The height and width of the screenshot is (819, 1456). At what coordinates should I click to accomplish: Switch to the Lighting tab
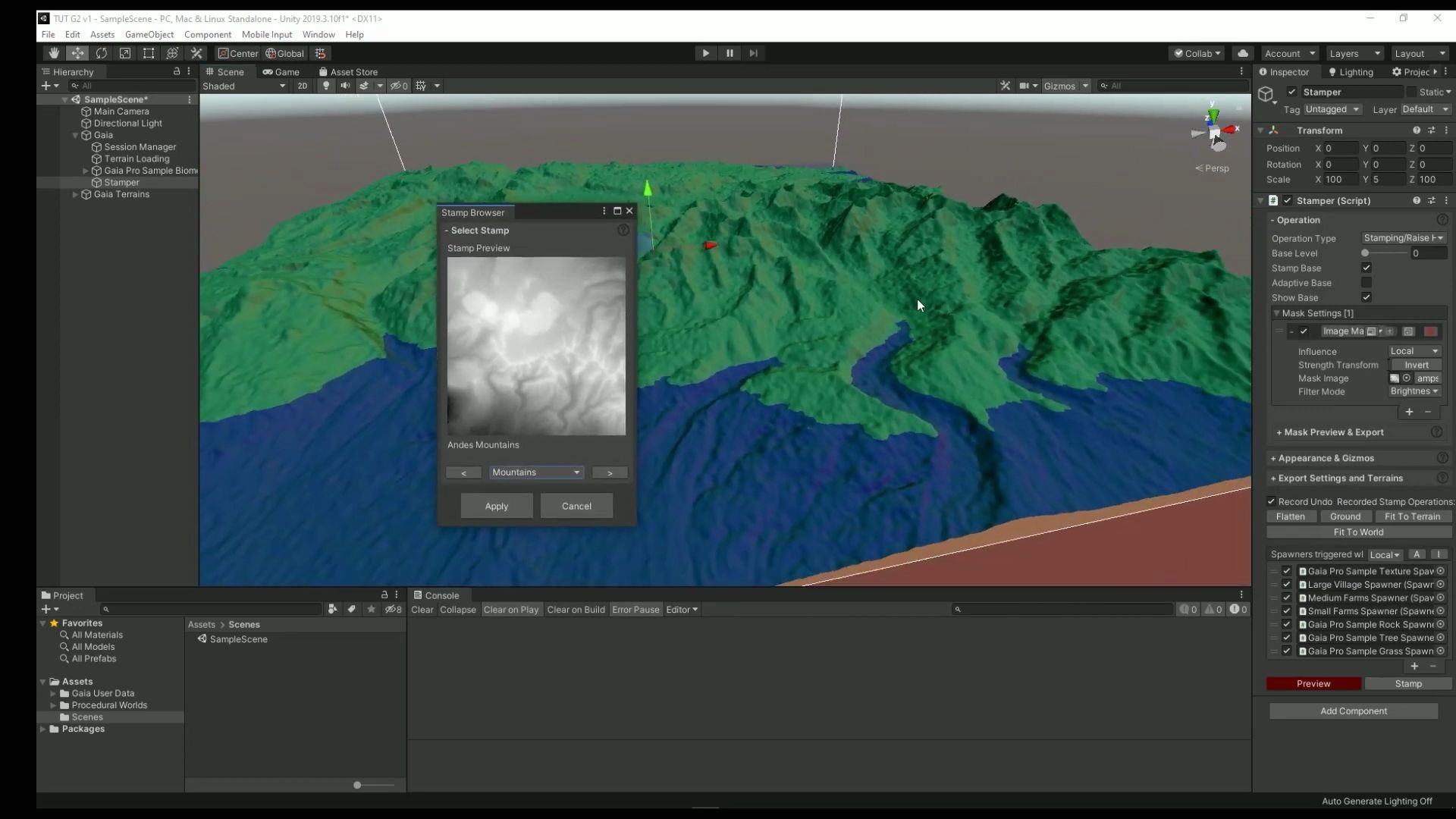pos(1351,72)
